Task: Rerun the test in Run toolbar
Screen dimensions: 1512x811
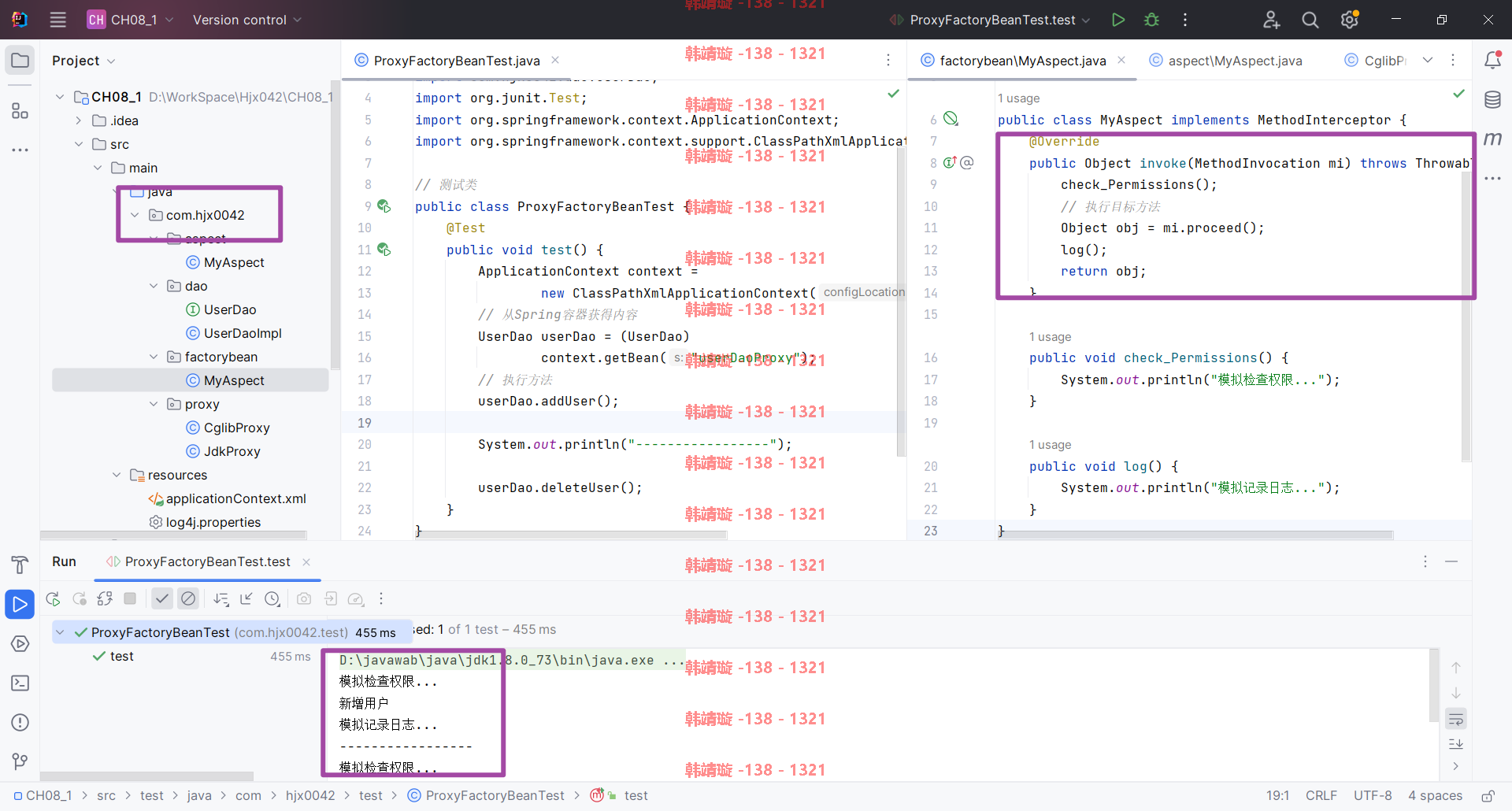Action: coord(53,599)
